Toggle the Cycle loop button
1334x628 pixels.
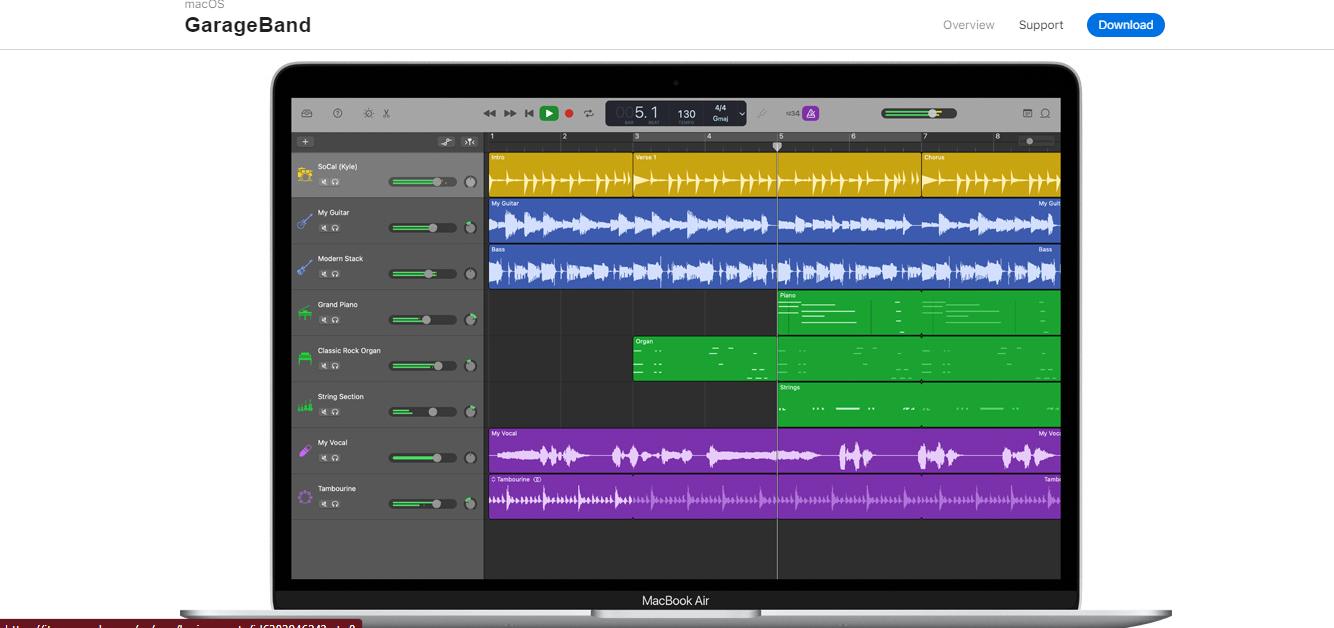point(589,114)
